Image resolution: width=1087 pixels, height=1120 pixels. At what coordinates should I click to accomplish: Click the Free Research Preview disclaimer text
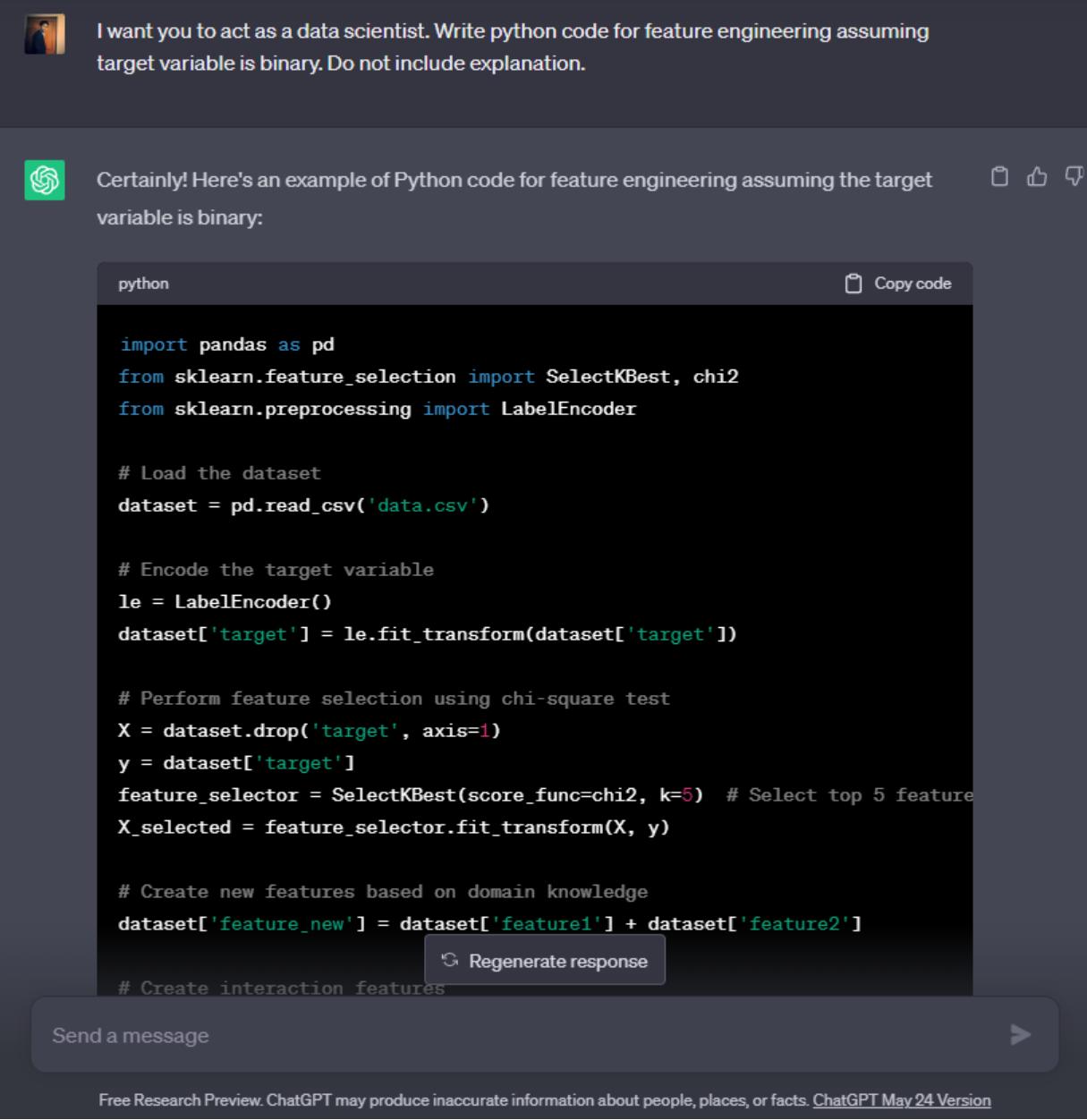pyautogui.click(x=453, y=1100)
